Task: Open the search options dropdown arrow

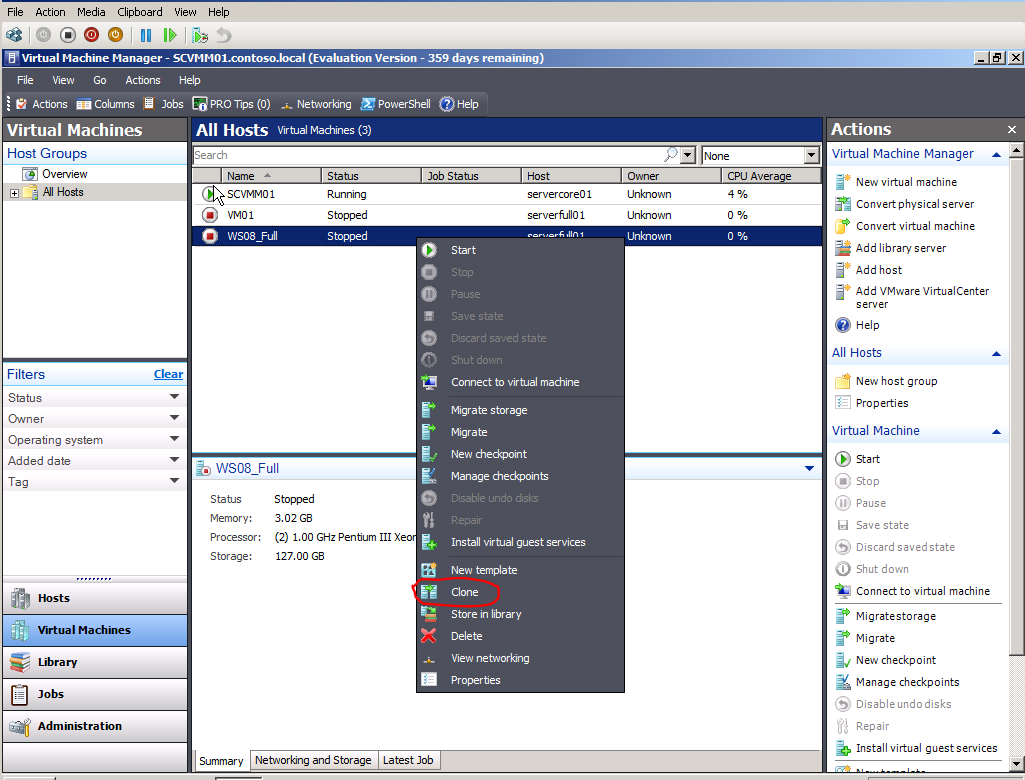Action: click(687, 155)
